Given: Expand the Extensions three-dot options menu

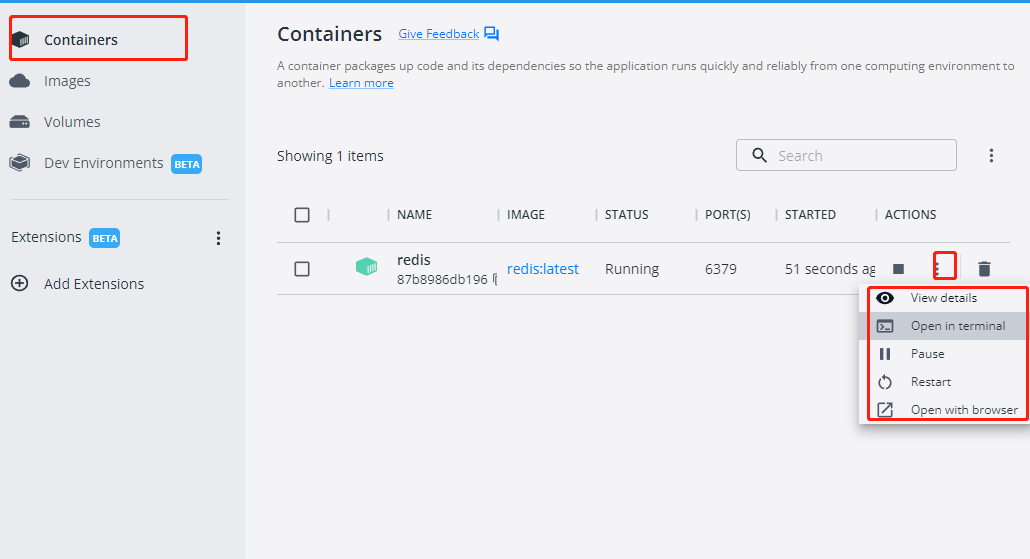Looking at the screenshot, I should (219, 238).
